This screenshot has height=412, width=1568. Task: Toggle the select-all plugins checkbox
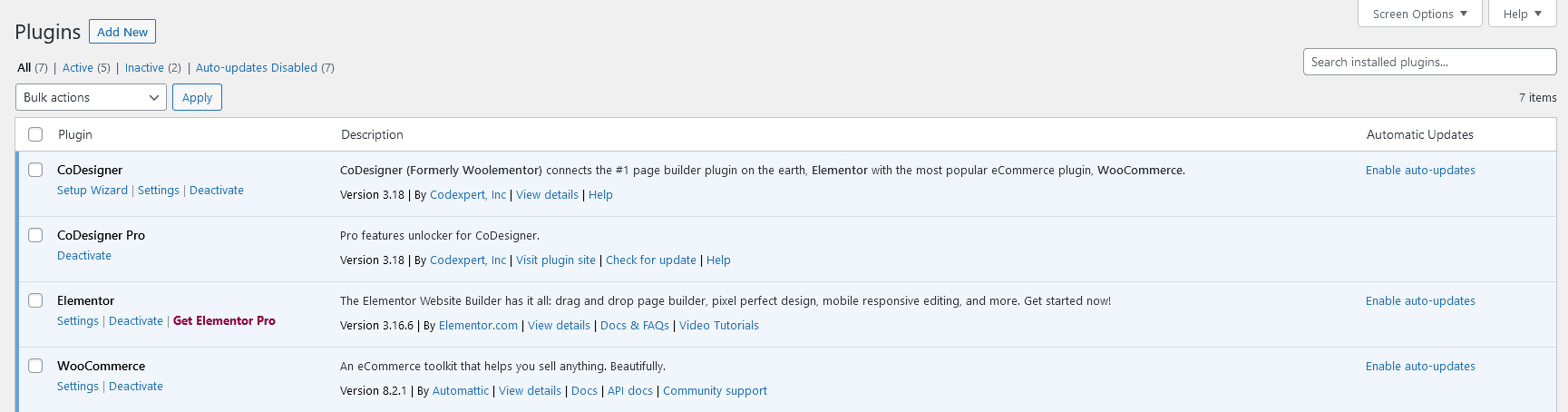35,134
